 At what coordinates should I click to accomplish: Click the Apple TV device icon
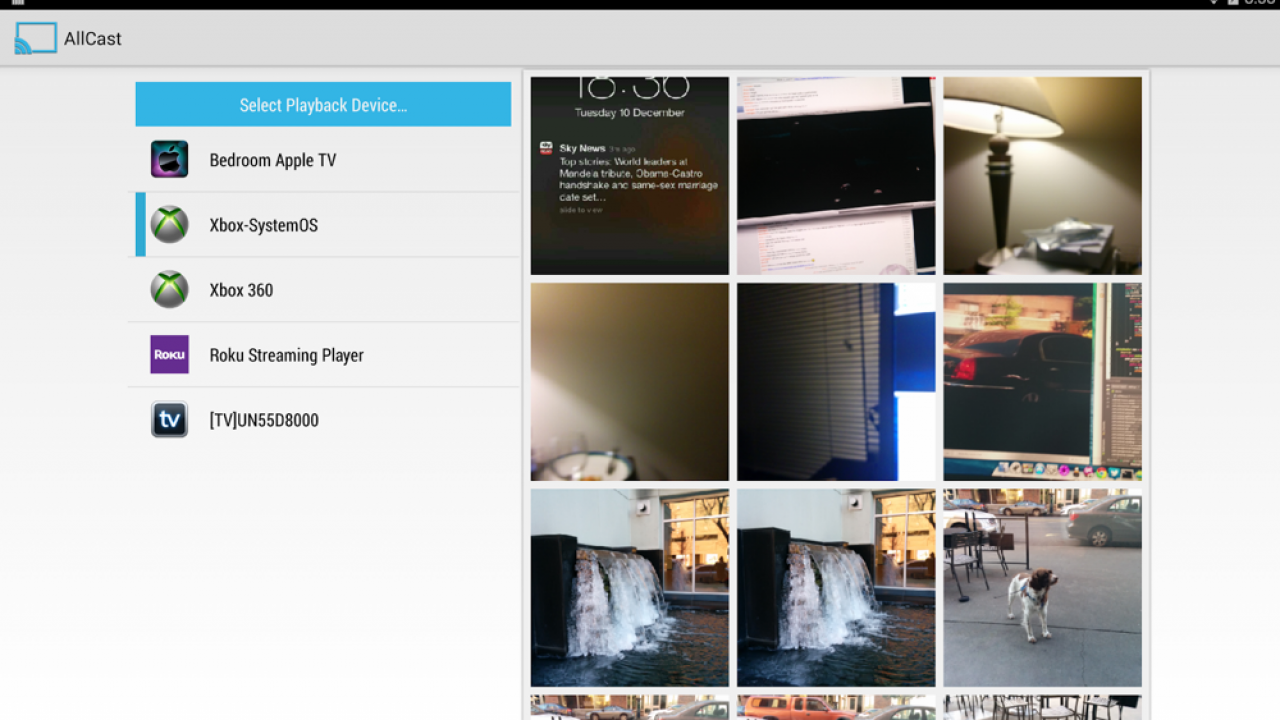(x=169, y=160)
